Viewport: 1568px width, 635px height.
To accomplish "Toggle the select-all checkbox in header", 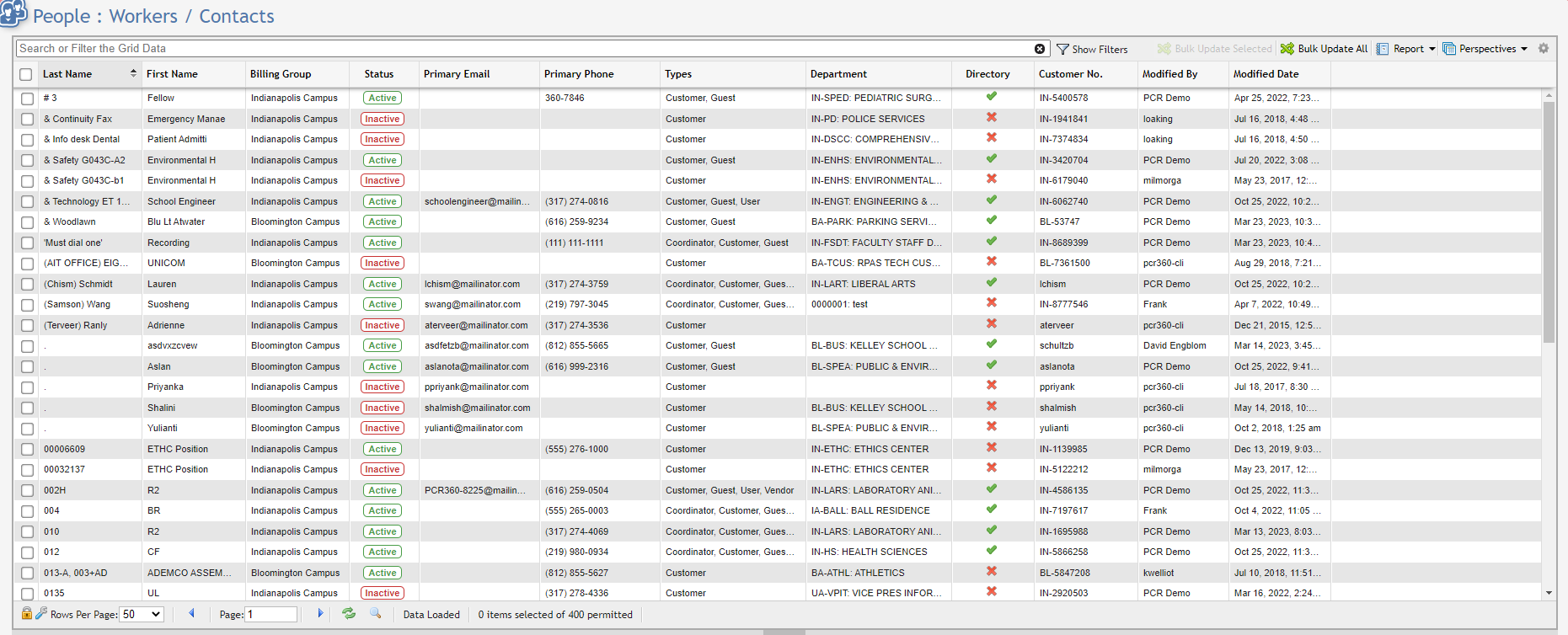I will (26, 74).
